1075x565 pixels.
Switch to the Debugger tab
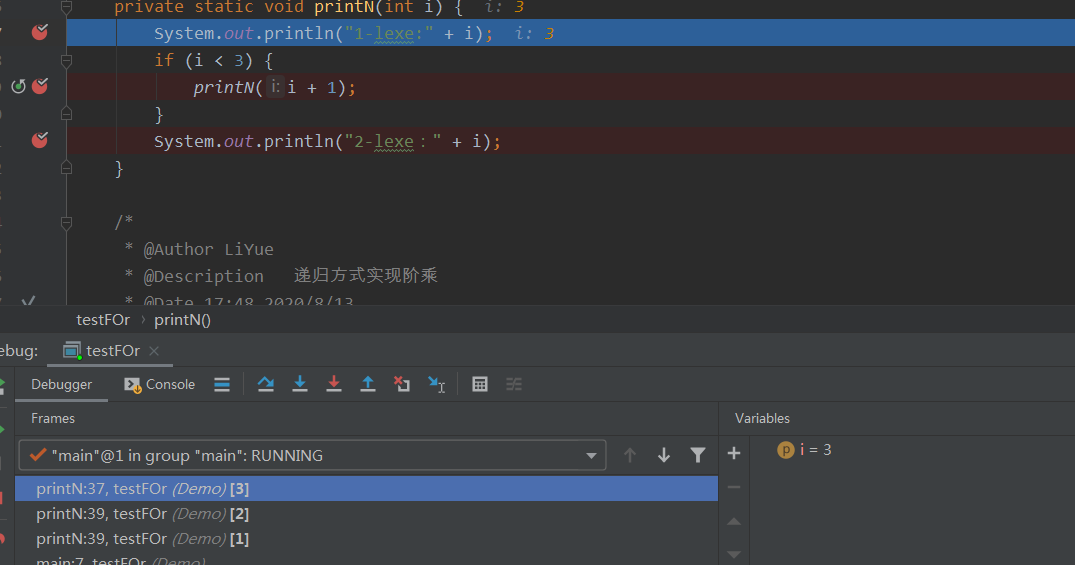[61, 385]
